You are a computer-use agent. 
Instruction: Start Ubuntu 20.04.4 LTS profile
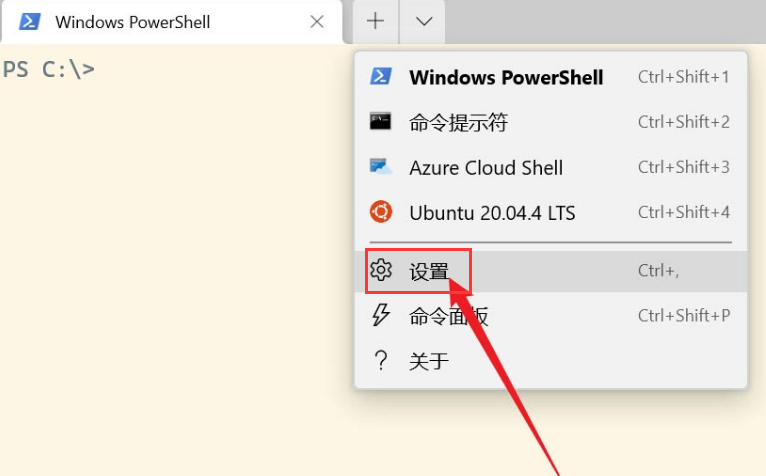pos(492,213)
